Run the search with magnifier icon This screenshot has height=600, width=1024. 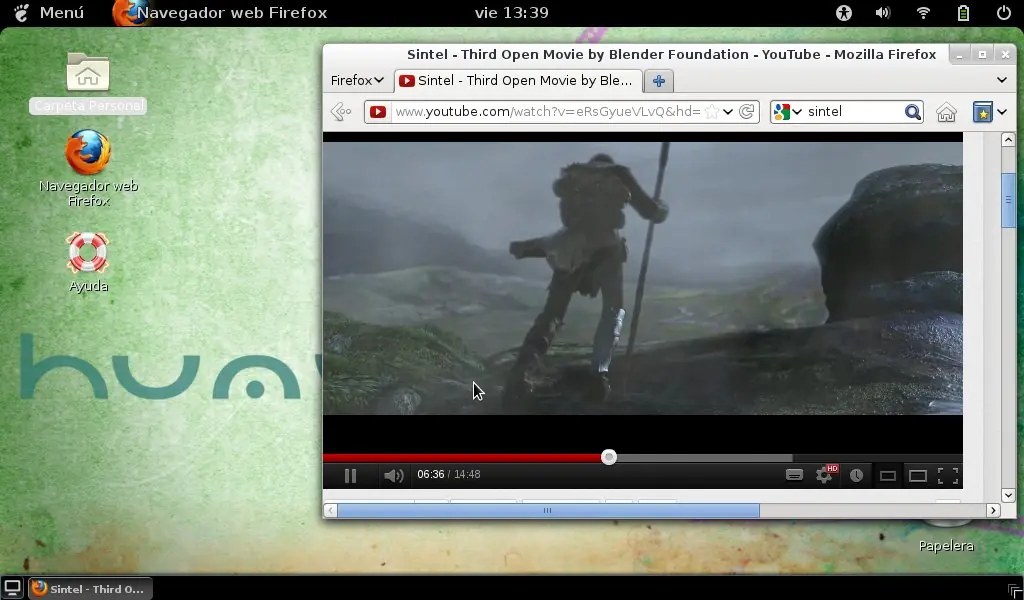click(x=912, y=112)
